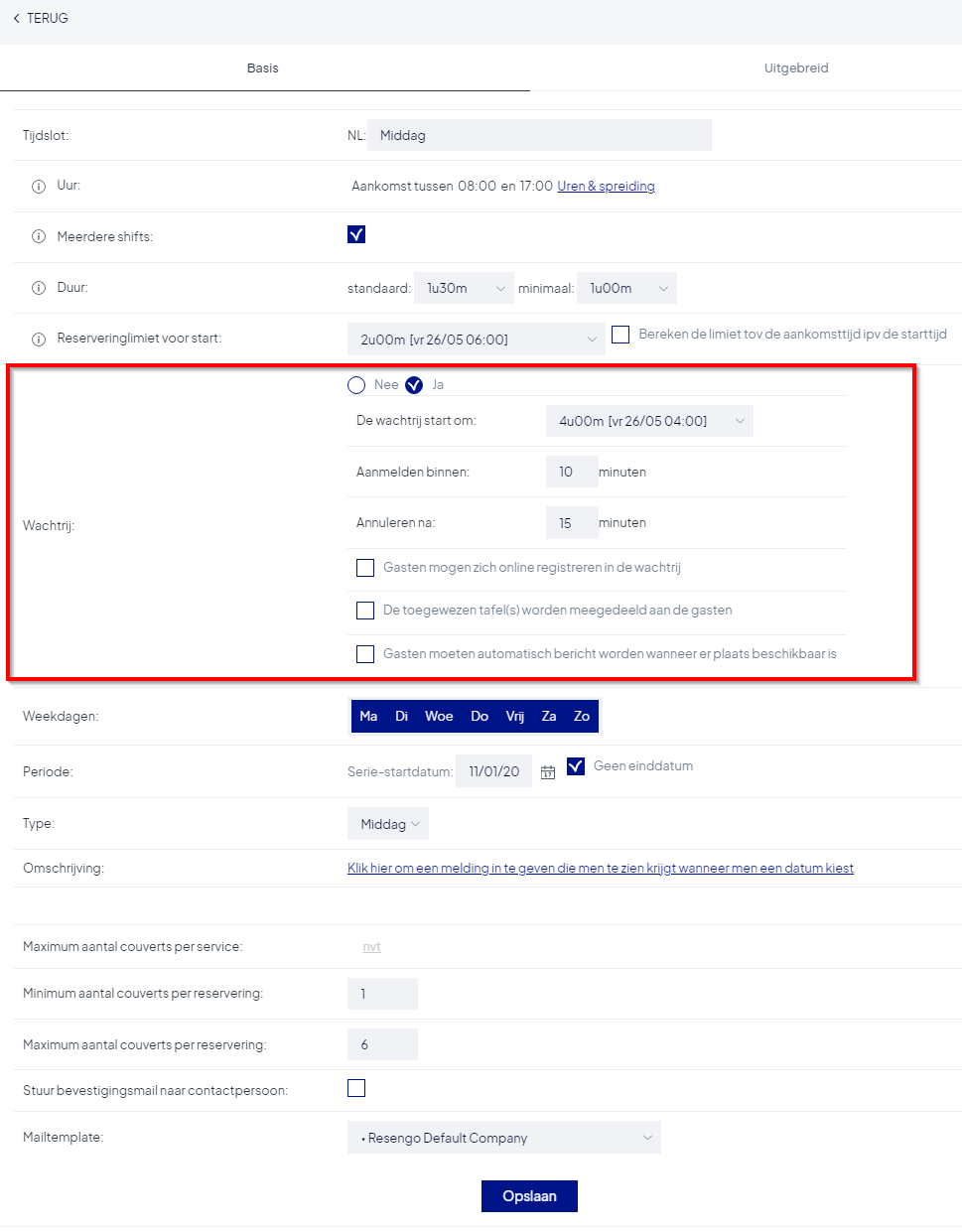Edit maximum couverts per reservering field
Screen dimensions: 962x1232
(382, 1044)
